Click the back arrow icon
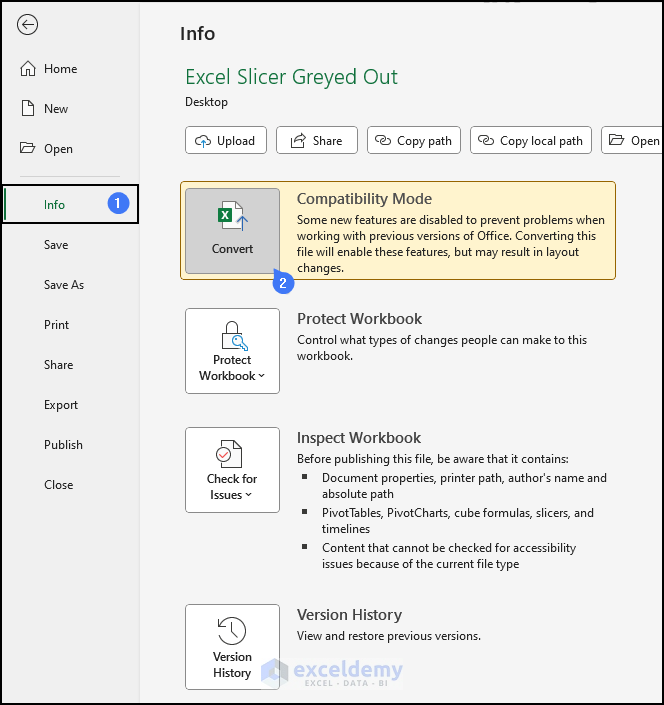Viewport: 664px width, 705px height. click(x=28, y=25)
